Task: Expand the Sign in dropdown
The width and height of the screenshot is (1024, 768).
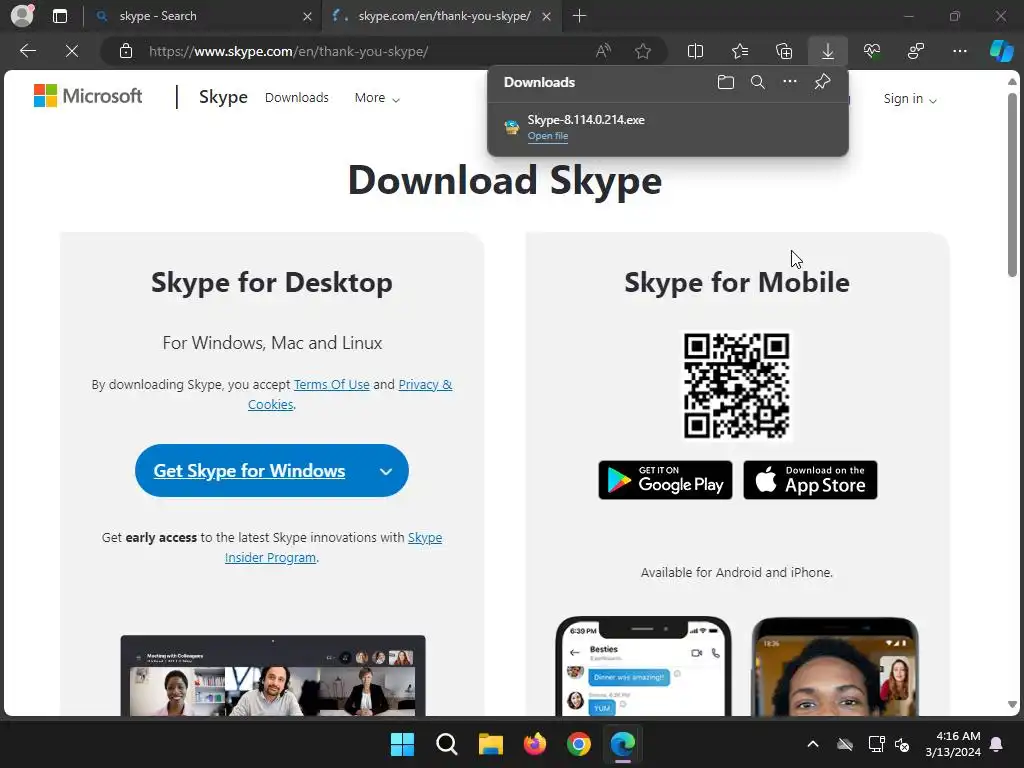Action: (x=910, y=99)
